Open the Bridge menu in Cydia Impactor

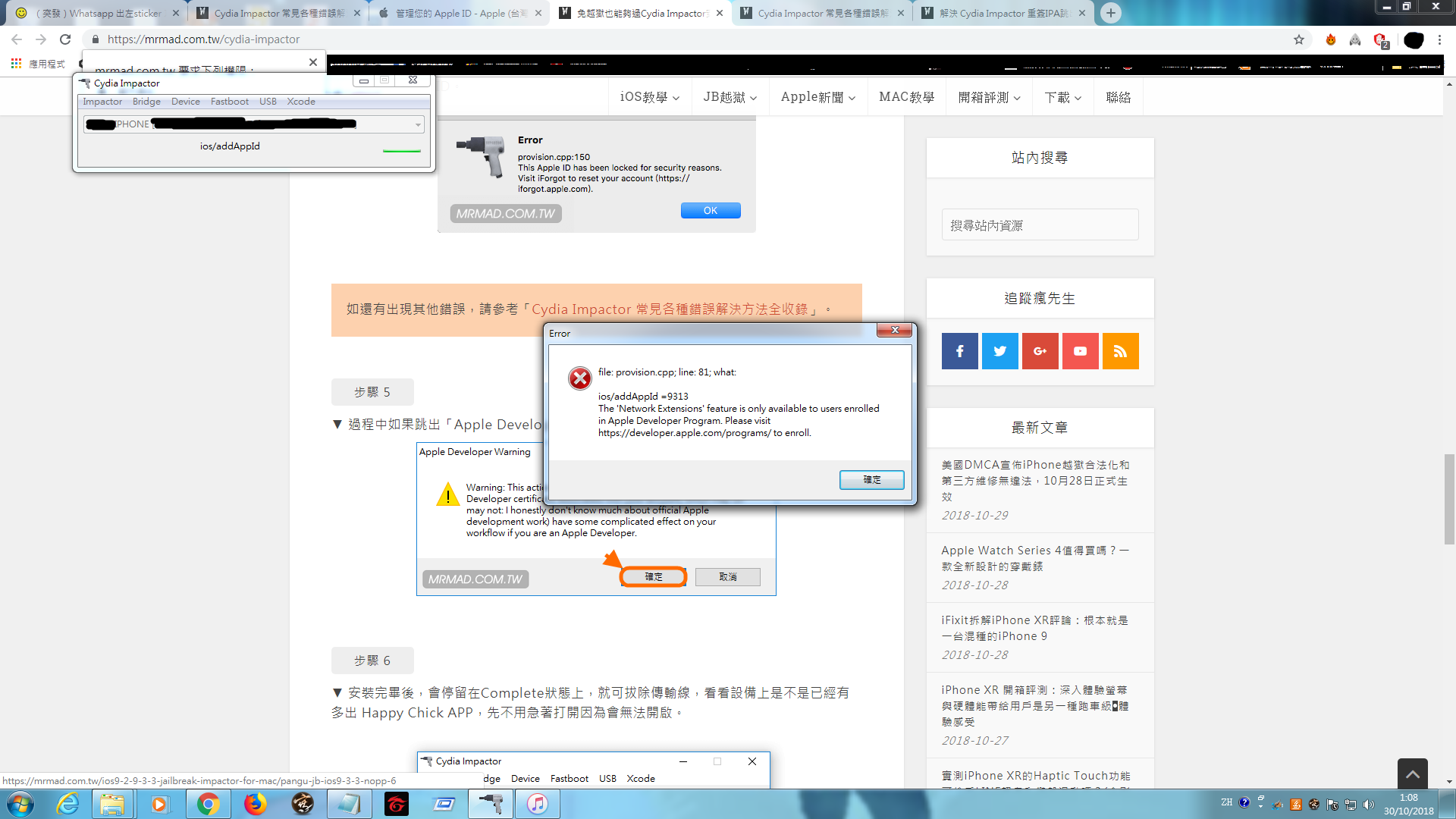click(146, 102)
